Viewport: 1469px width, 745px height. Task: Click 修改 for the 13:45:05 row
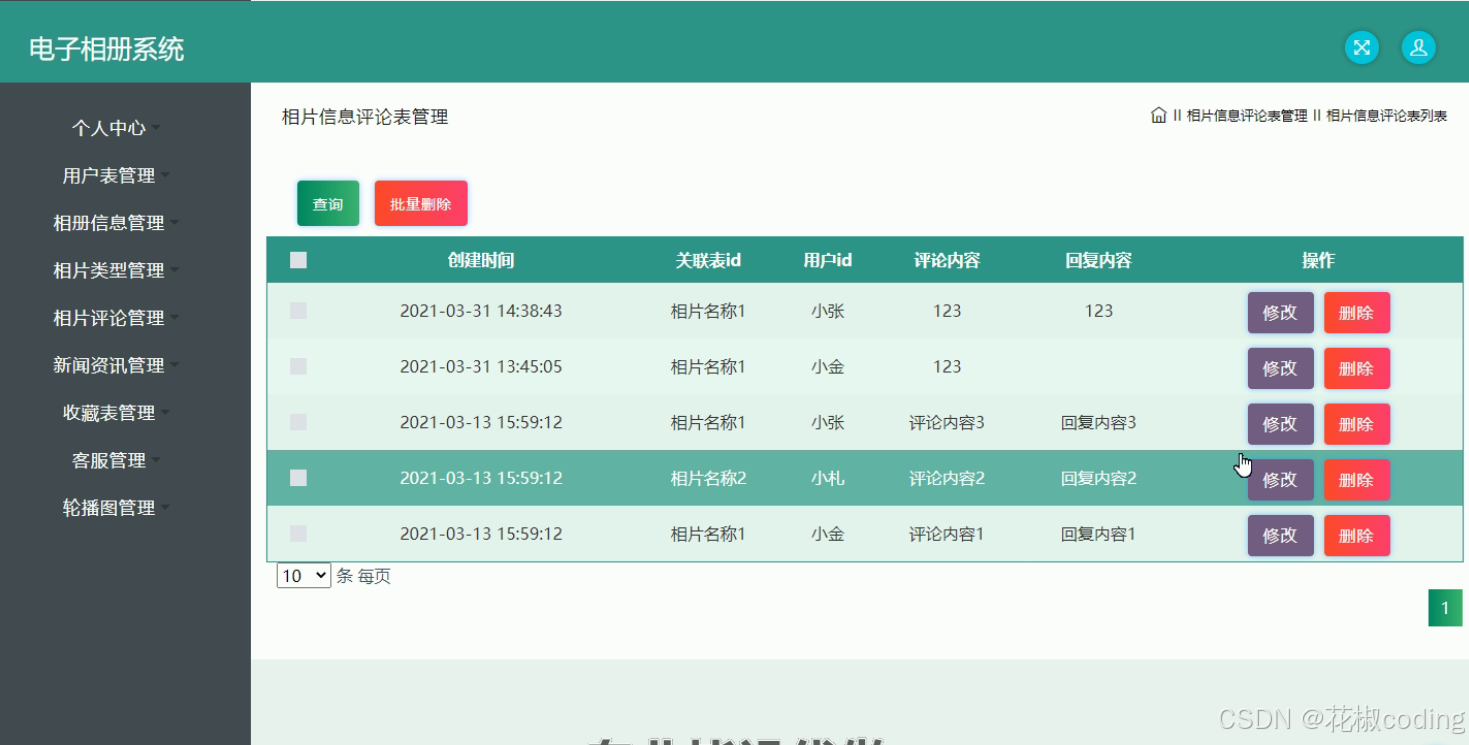(x=1280, y=369)
